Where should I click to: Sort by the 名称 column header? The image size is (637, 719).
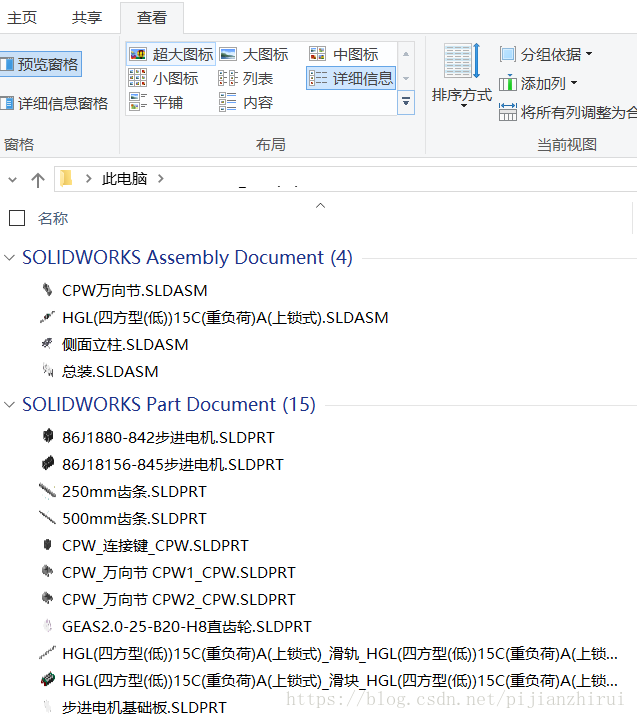coord(53,218)
